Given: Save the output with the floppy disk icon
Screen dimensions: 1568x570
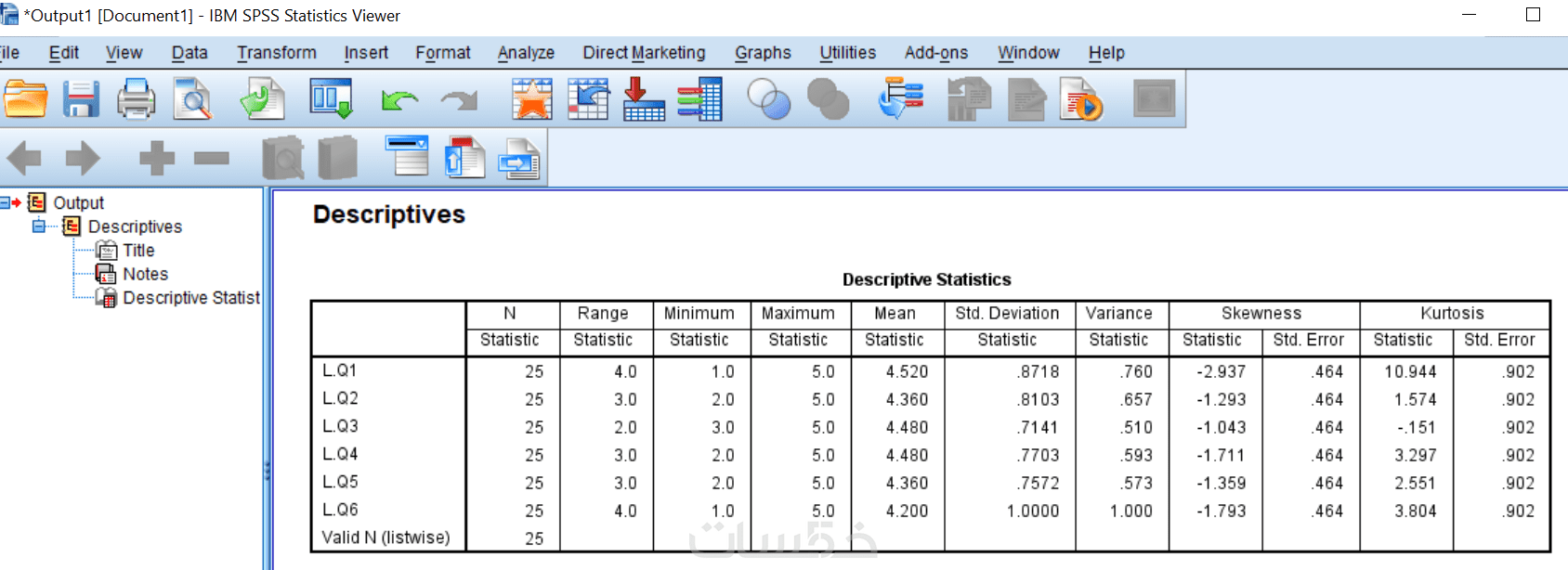Looking at the screenshot, I should coord(81,99).
